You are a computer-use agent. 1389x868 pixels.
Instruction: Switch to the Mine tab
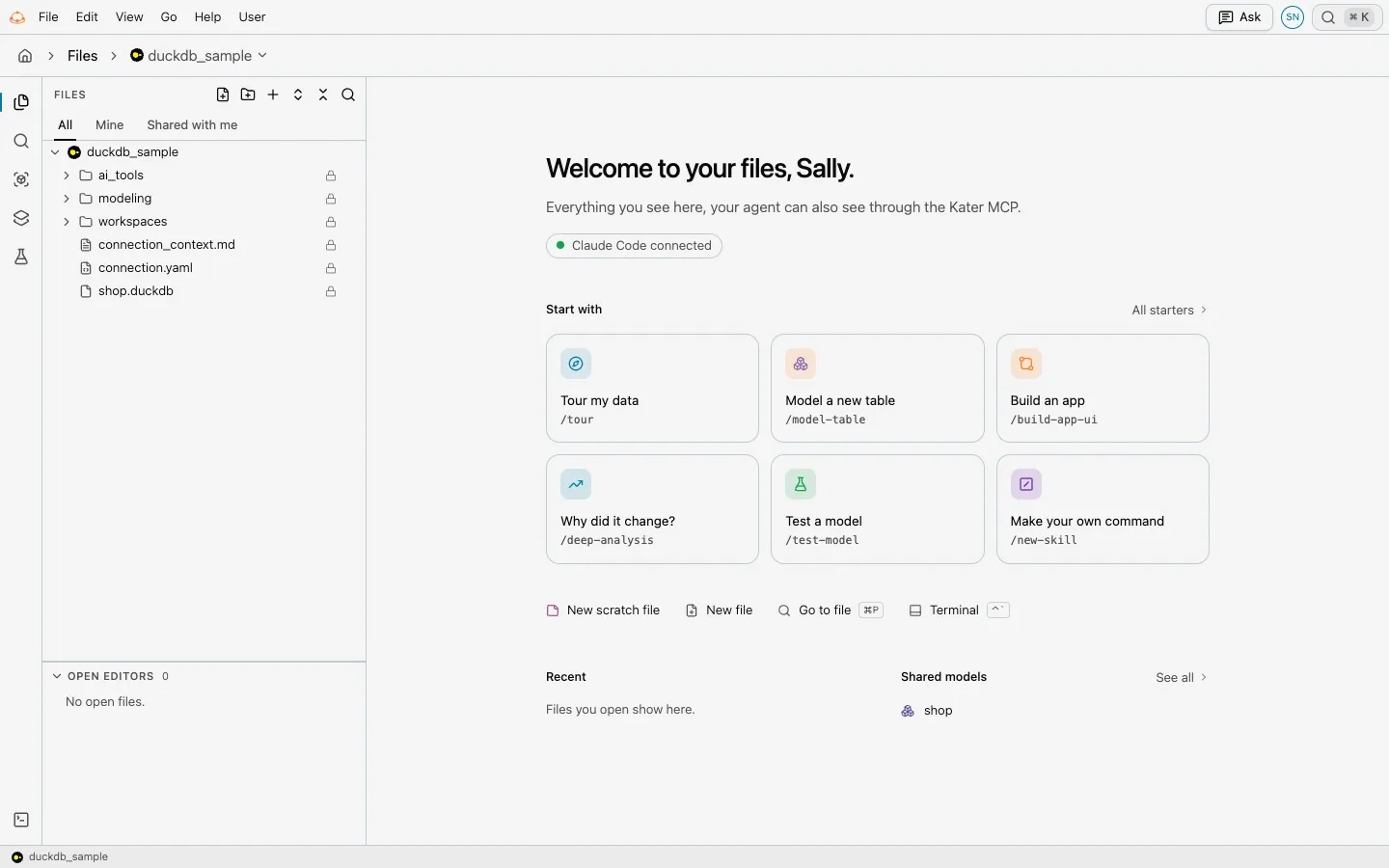(110, 125)
